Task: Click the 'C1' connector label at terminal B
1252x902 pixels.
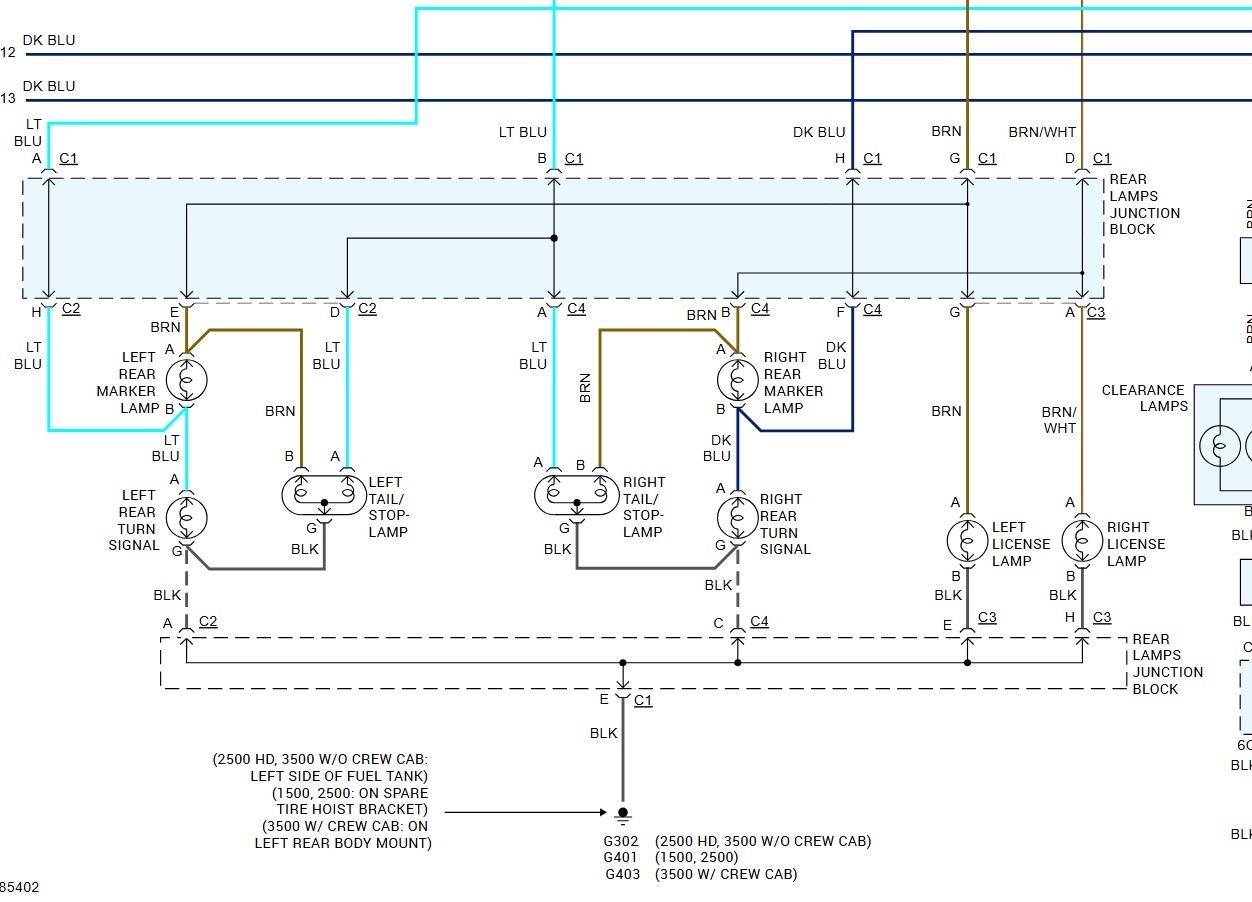Action: point(574,158)
